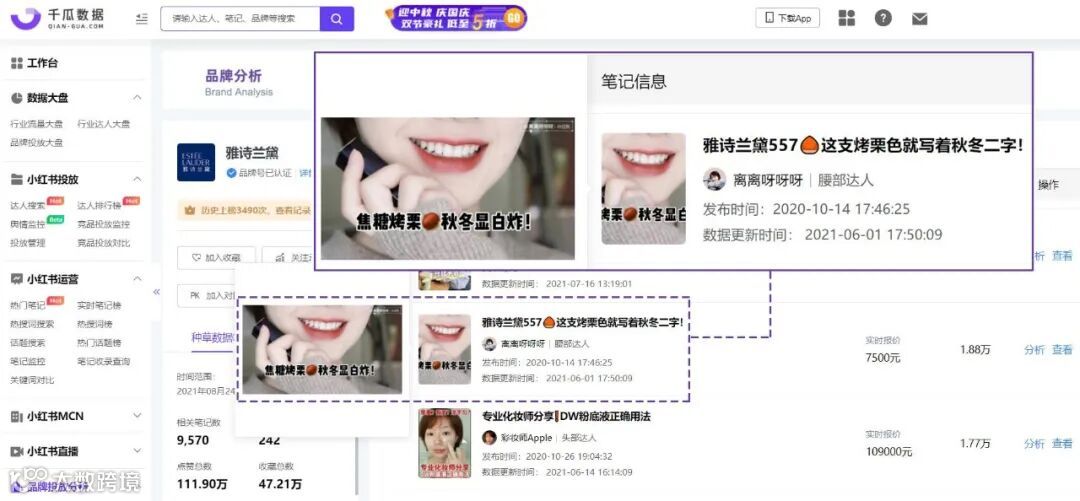
Task: Click 分析 in the 109000元 row
Action: (x=1034, y=443)
